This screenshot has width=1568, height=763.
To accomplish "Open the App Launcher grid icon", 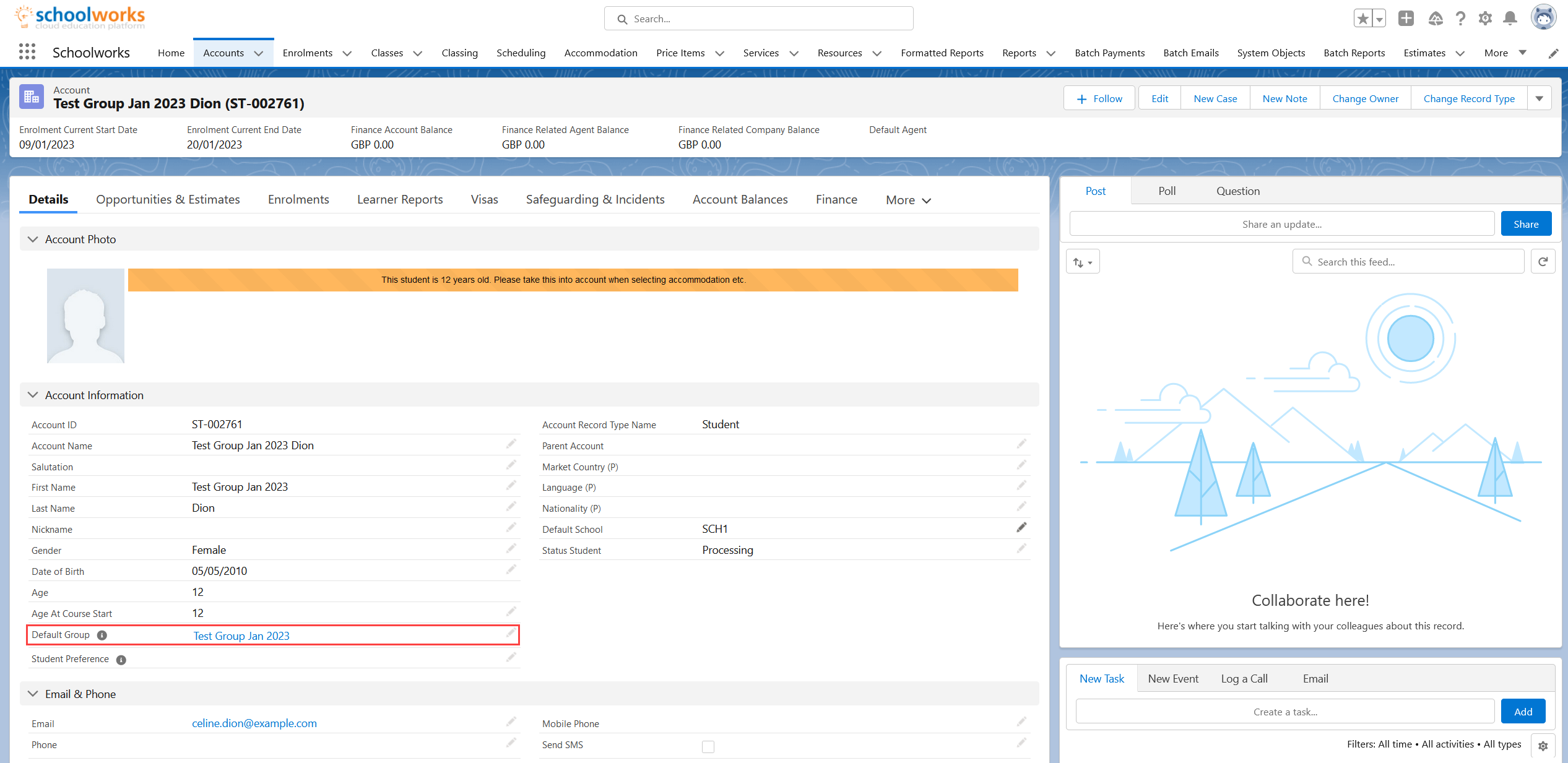I will pyautogui.click(x=27, y=52).
